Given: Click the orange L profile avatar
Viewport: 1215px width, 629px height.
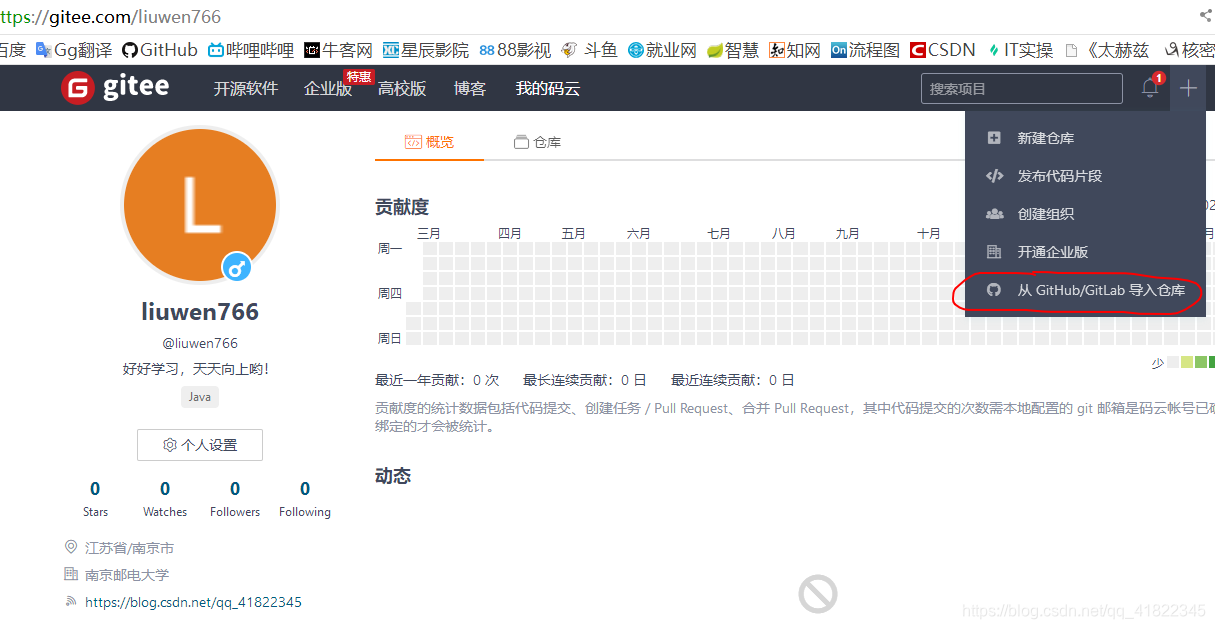Looking at the screenshot, I should 200,205.
